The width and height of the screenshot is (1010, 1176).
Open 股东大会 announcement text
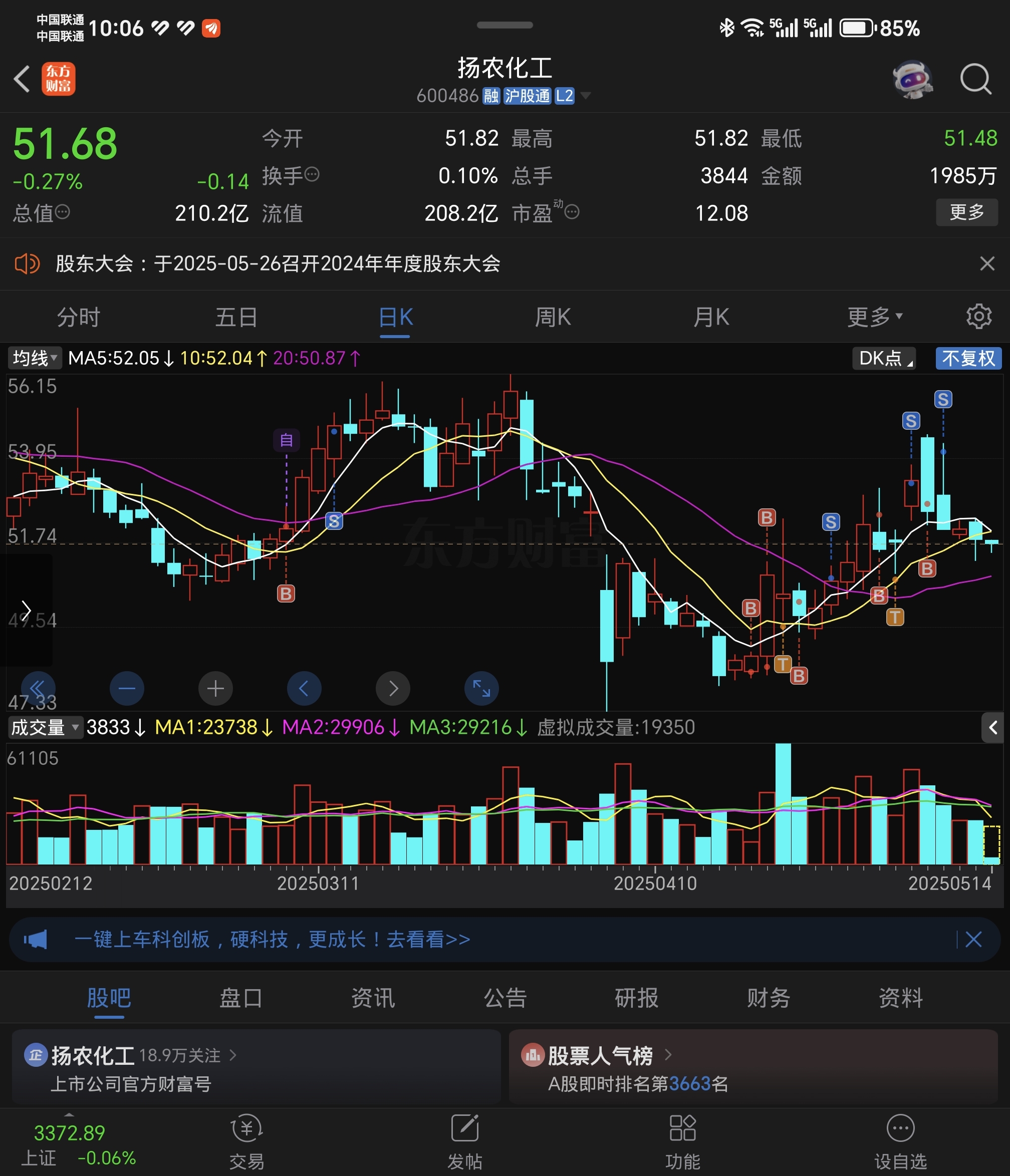(x=278, y=264)
